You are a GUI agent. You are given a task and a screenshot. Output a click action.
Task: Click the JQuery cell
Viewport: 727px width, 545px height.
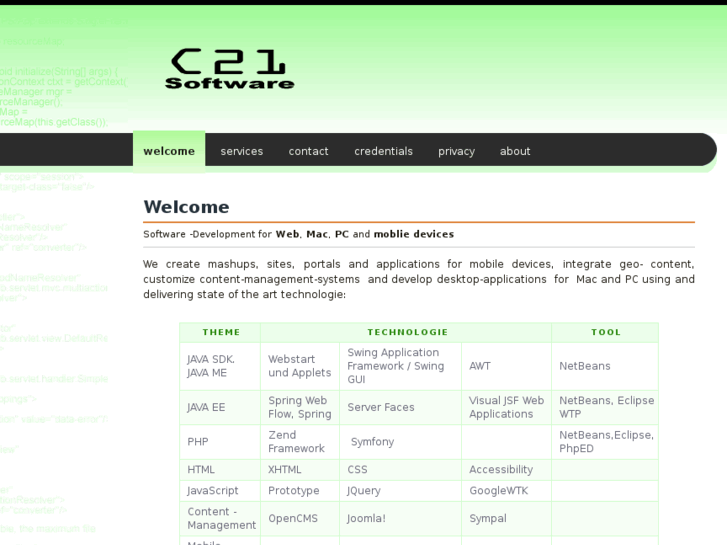(401, 491)
